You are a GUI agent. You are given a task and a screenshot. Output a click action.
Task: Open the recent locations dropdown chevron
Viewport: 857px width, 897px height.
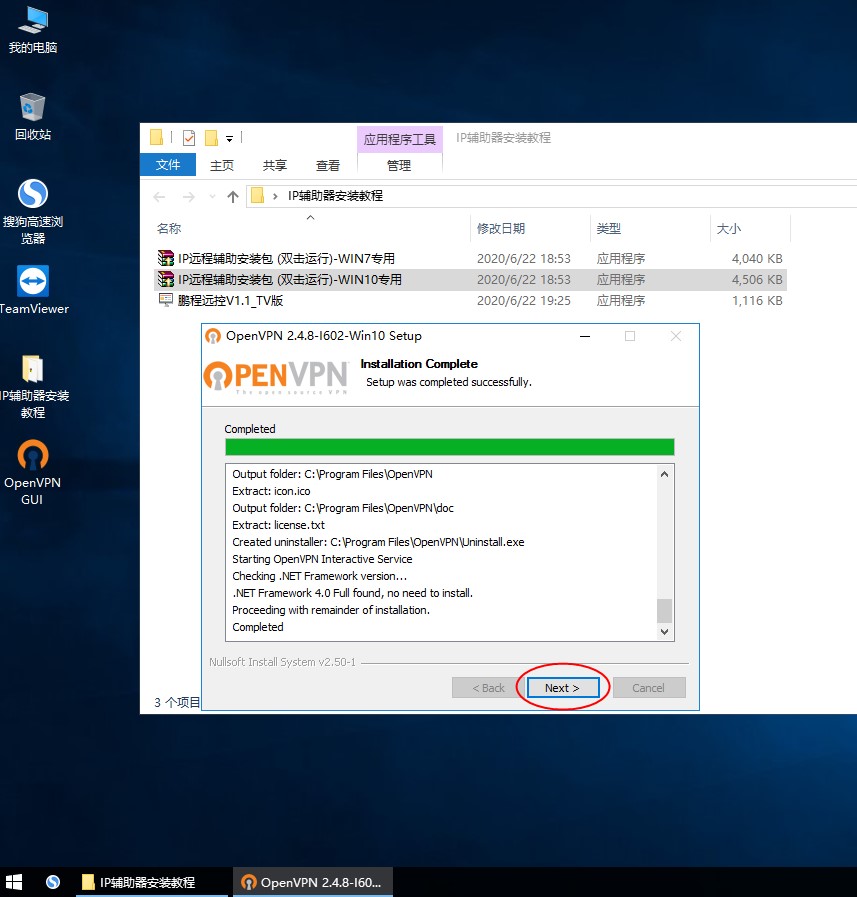point(212,196)
